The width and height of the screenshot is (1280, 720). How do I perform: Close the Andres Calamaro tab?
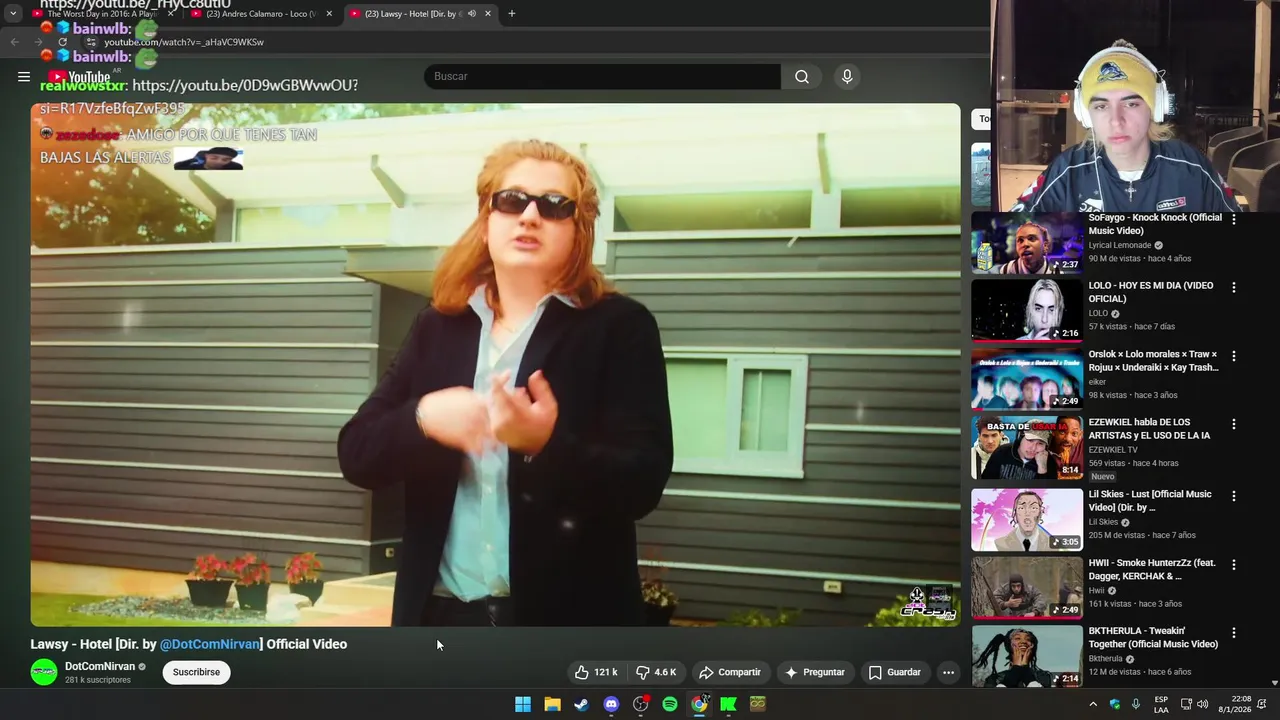coord(329,14)
